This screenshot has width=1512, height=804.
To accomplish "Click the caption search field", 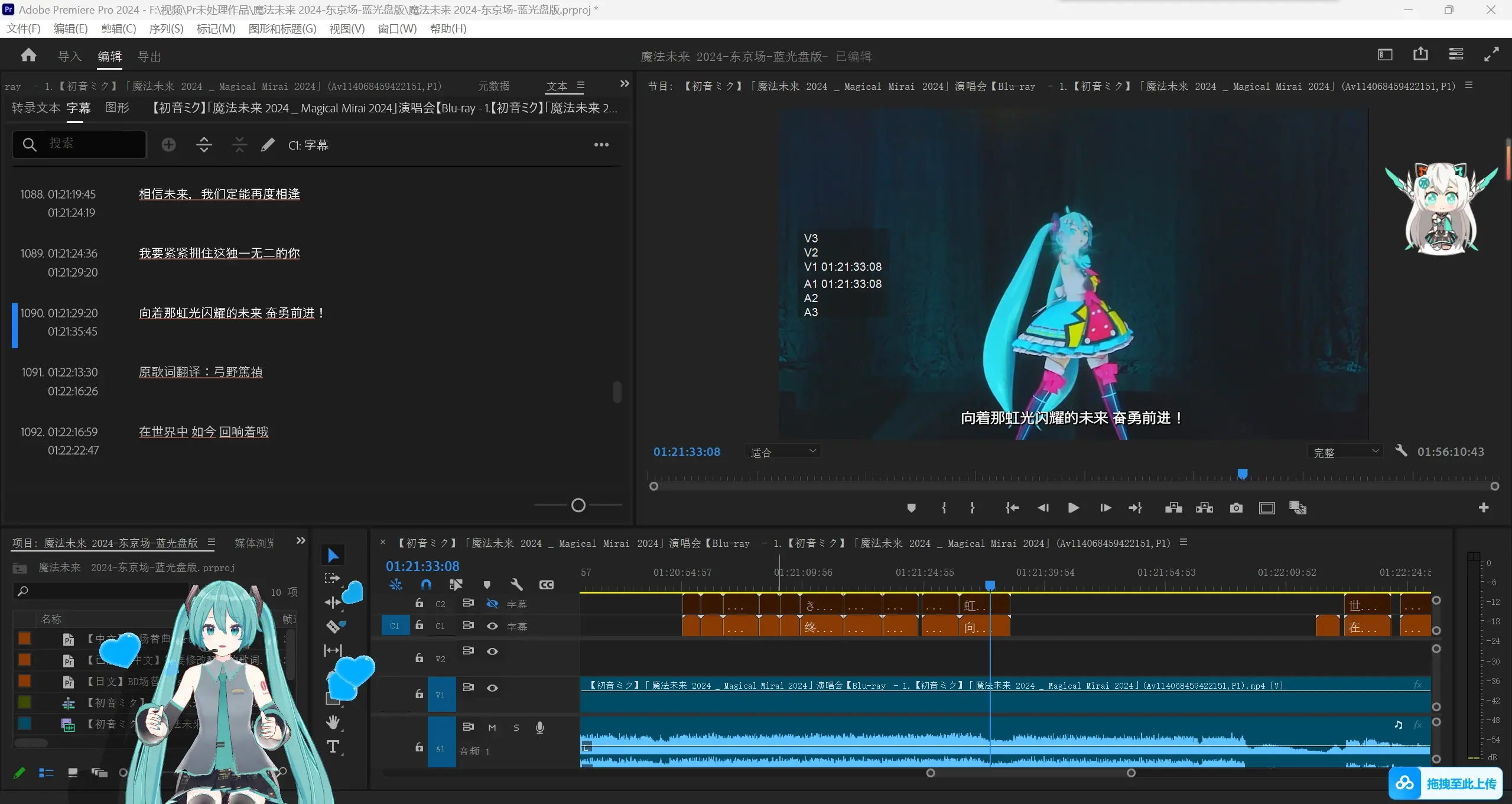I will click(x=79, y=144).
